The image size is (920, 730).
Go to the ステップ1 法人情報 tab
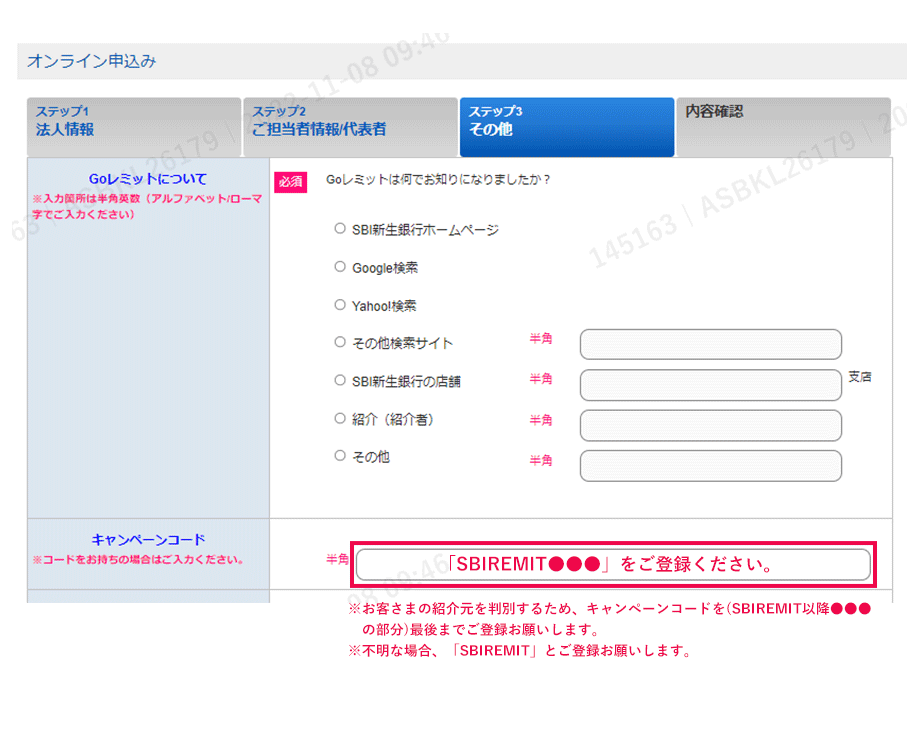(134, 127)
